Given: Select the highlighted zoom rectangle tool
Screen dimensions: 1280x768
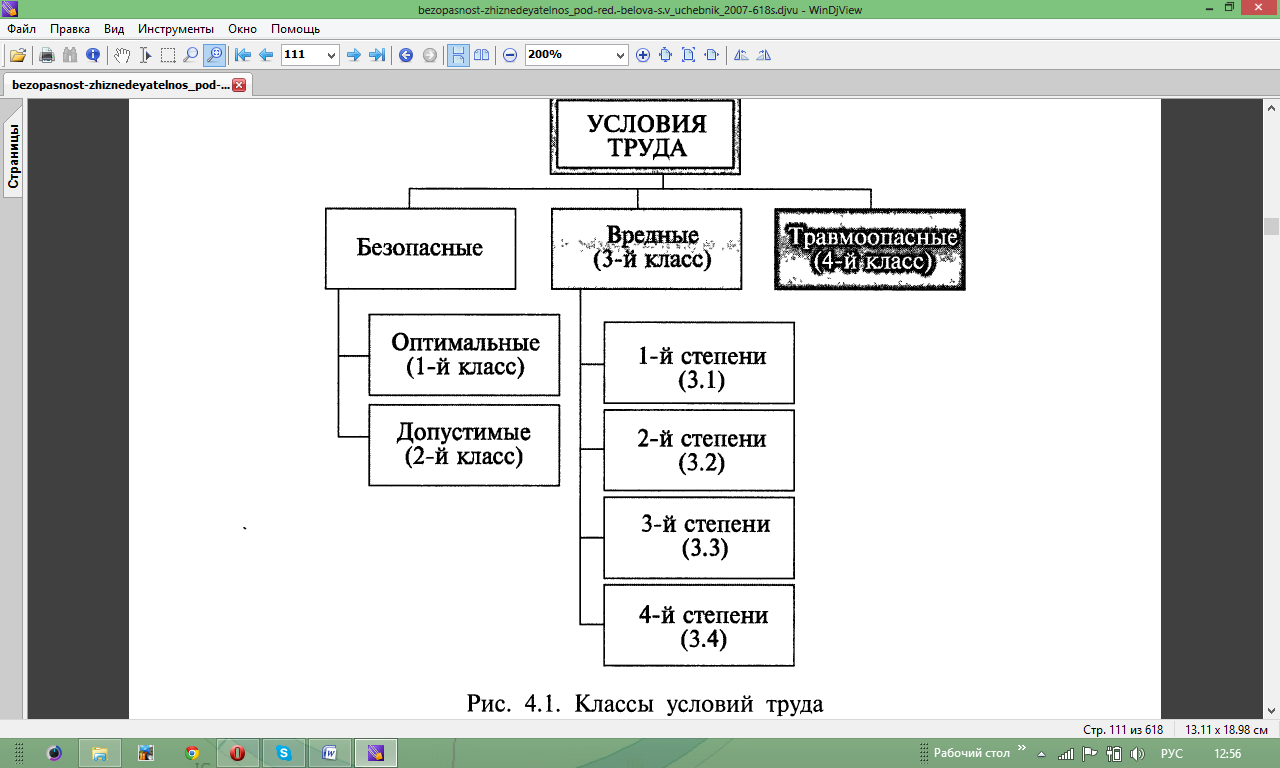Looking at the screenshot, I should [214, 55].
